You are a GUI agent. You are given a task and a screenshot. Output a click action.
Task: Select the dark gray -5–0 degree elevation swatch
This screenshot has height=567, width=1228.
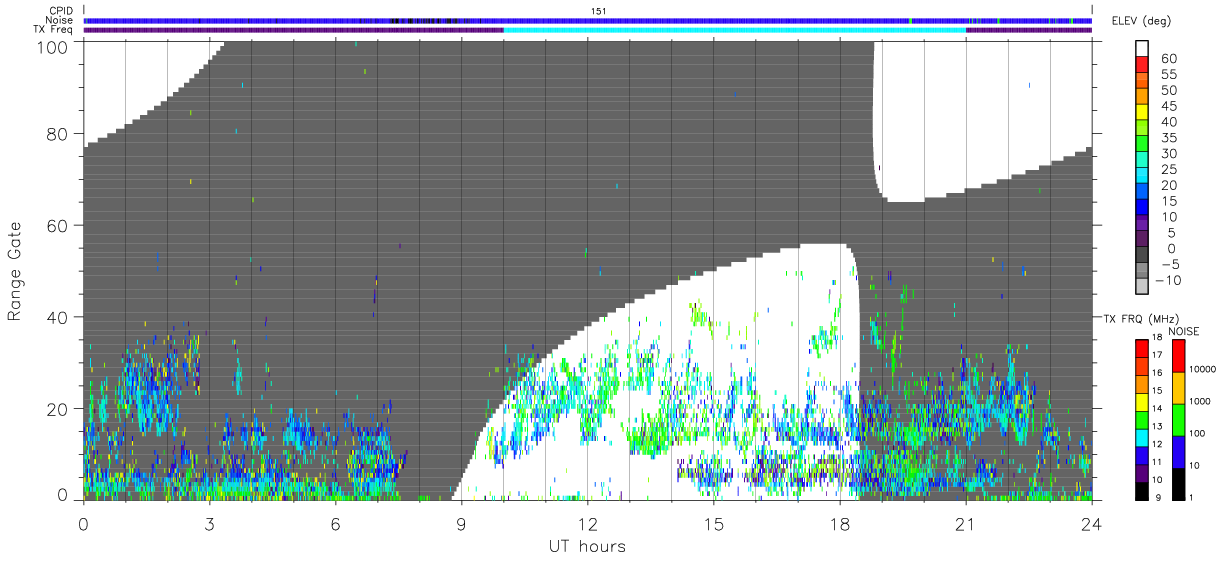point(1142,256)
